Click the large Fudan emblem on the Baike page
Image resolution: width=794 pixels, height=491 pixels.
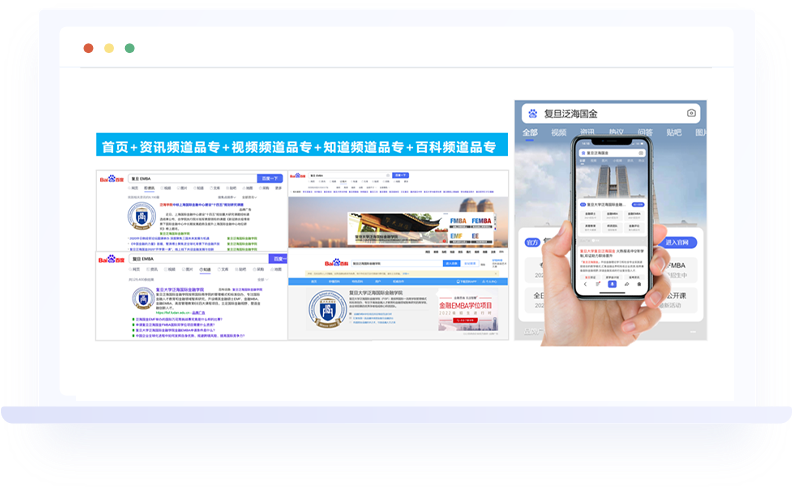pos(328,309)
